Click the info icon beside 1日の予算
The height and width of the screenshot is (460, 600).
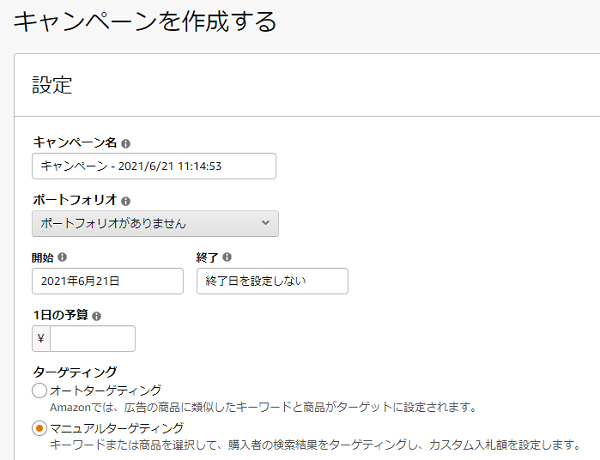coord(96,315)
